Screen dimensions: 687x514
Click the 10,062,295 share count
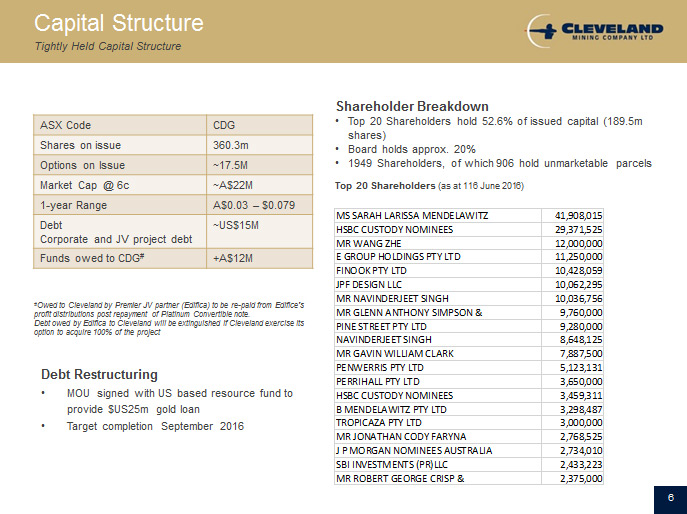[578, 284]
